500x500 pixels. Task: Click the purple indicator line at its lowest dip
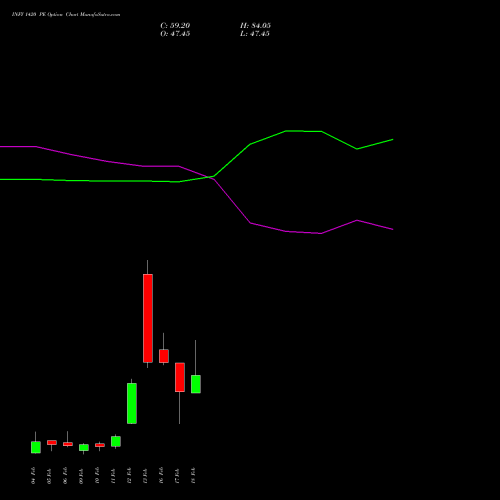[321, 233]
